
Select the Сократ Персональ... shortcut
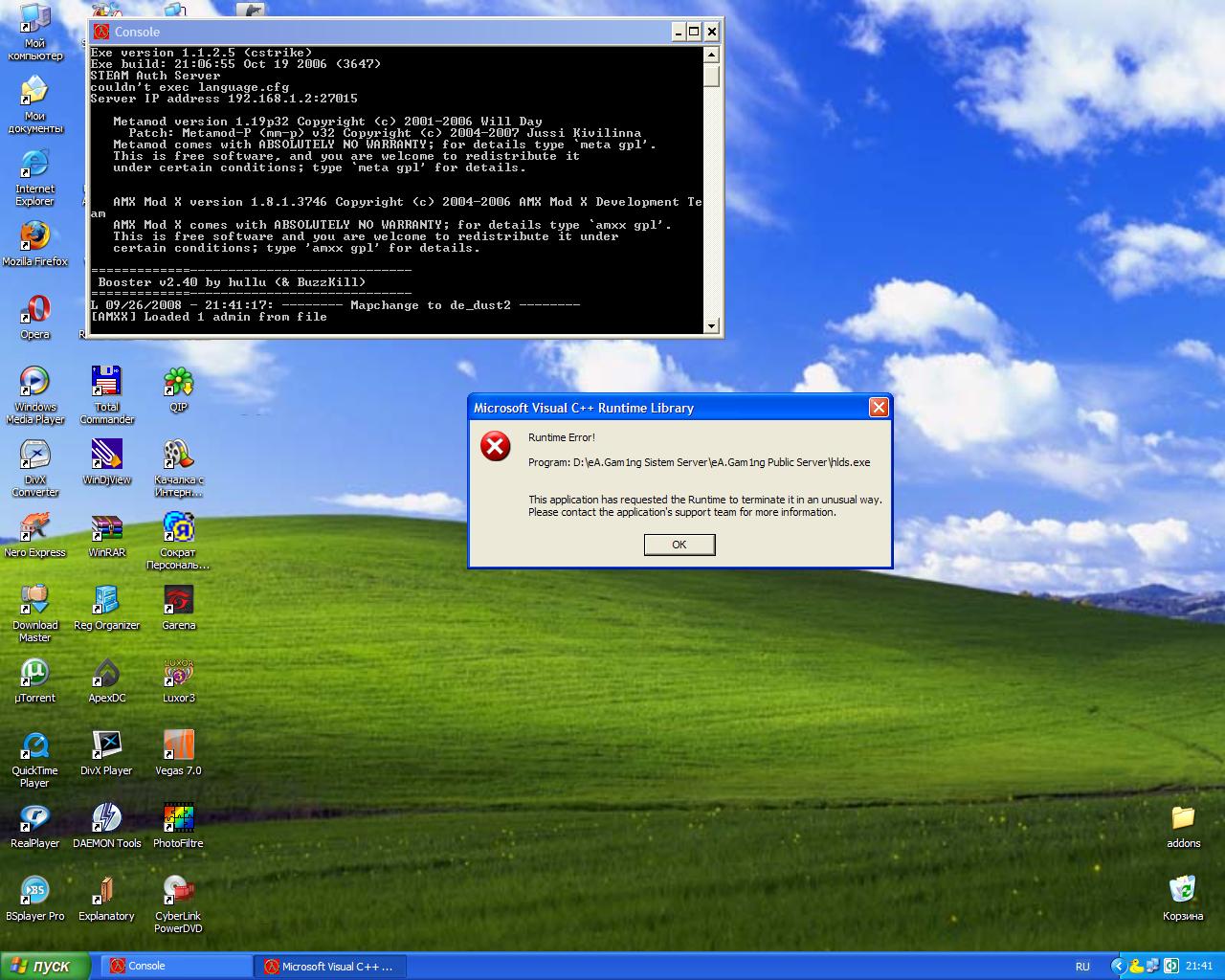179,540
